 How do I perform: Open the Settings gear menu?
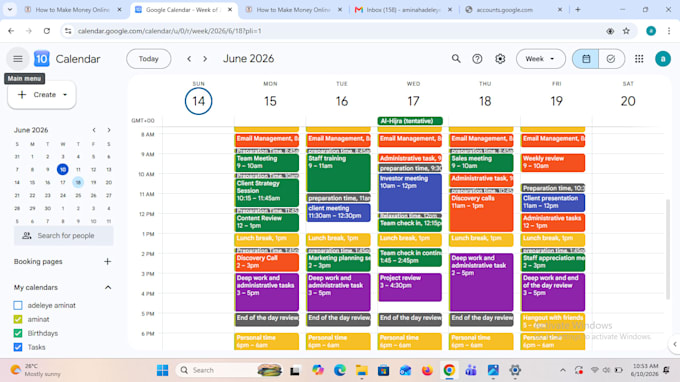(x=500, y=59)
